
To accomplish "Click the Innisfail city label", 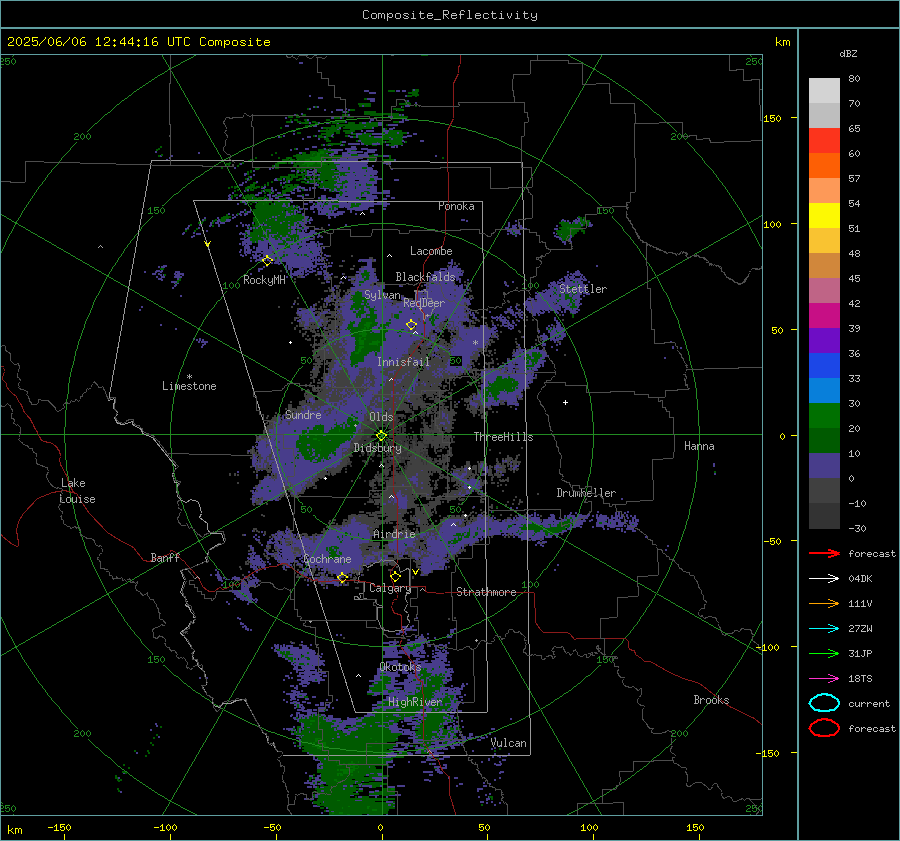I will [x=403, y=362].
